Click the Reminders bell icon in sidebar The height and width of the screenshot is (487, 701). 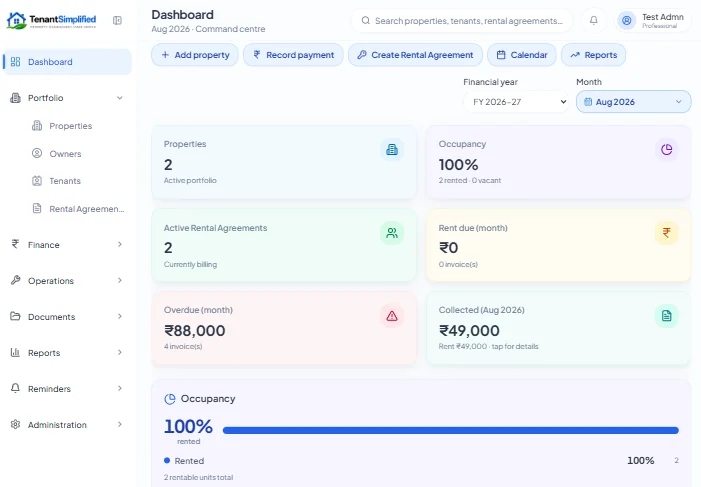[x=15, y=388]
